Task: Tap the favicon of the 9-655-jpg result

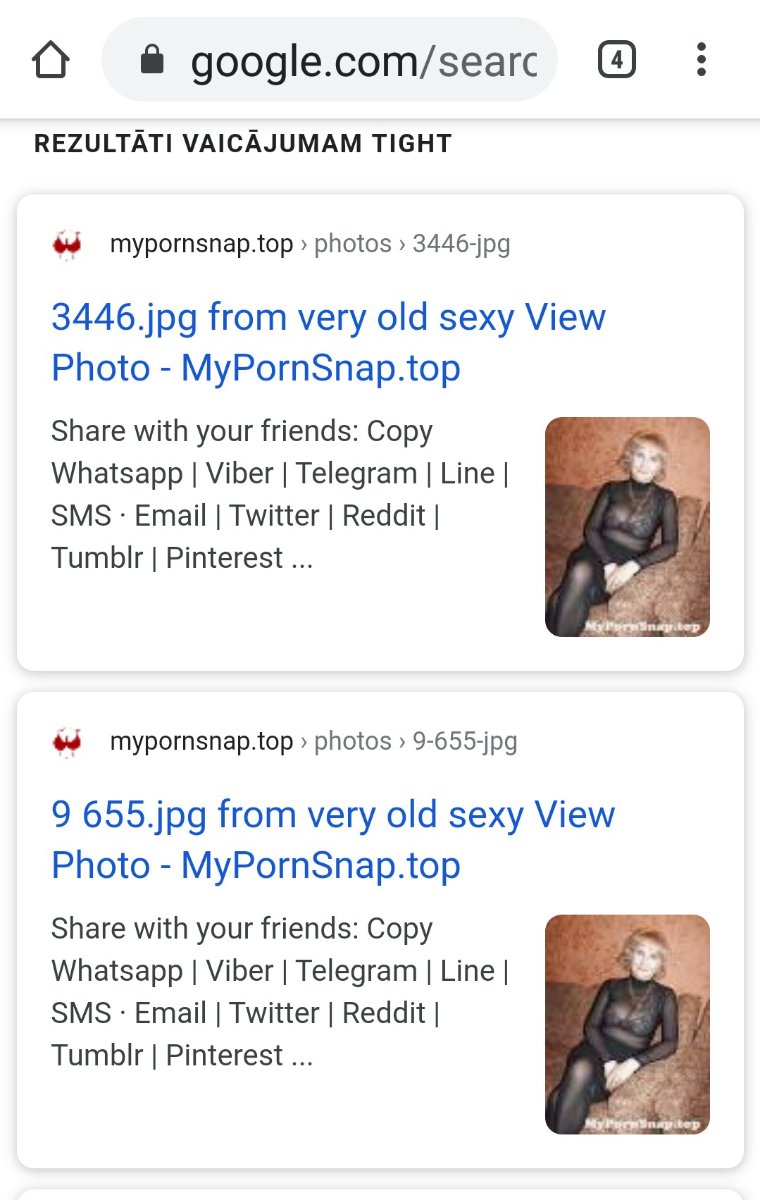Action: point(67,742)
